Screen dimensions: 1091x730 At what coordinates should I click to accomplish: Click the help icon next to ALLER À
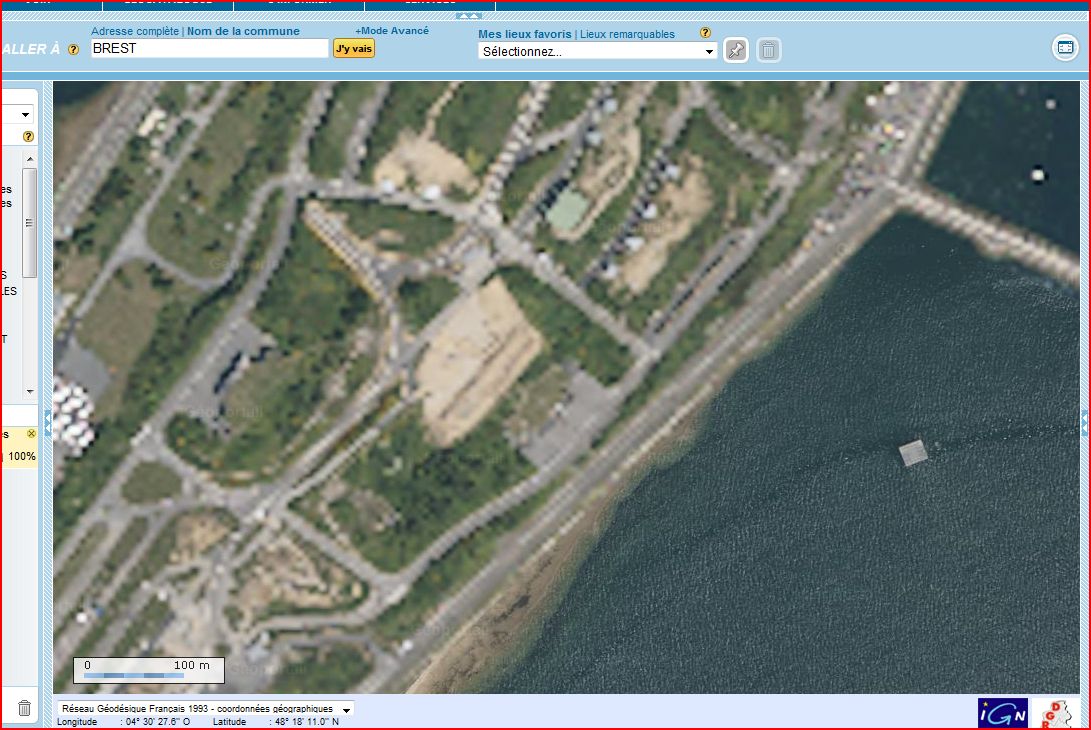73,50
